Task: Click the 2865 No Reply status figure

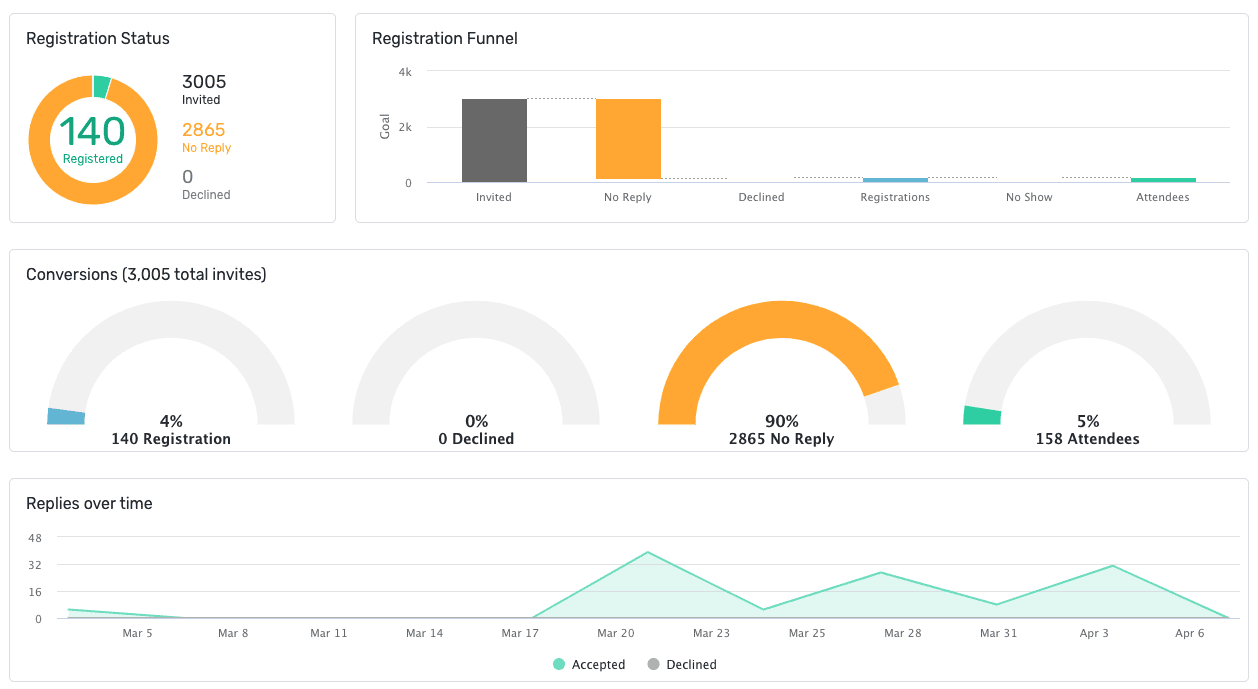Action: point(203,130)
